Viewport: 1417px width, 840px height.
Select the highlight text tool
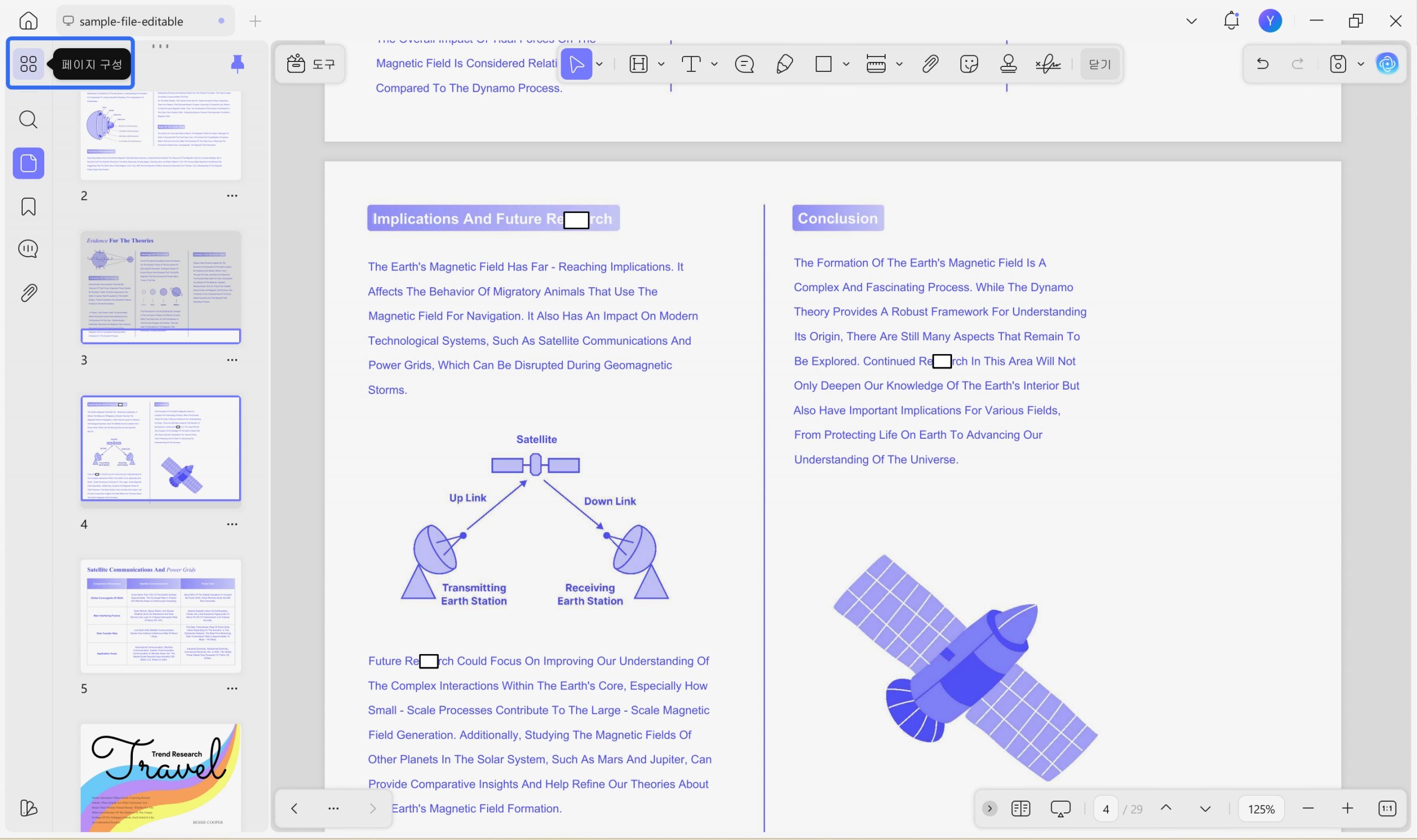[x=639, y=64]
